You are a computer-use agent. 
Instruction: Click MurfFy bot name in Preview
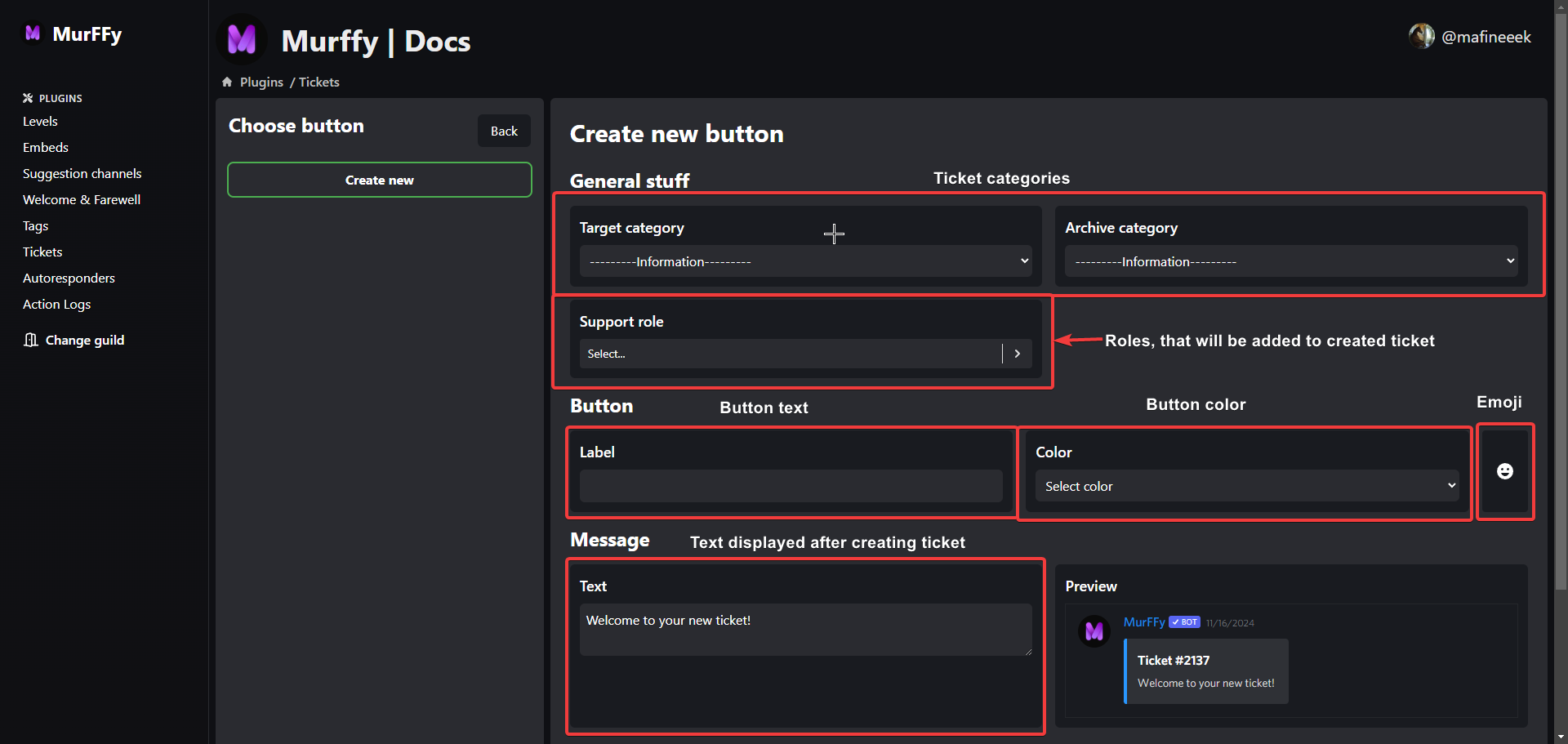coord(1144,622)
